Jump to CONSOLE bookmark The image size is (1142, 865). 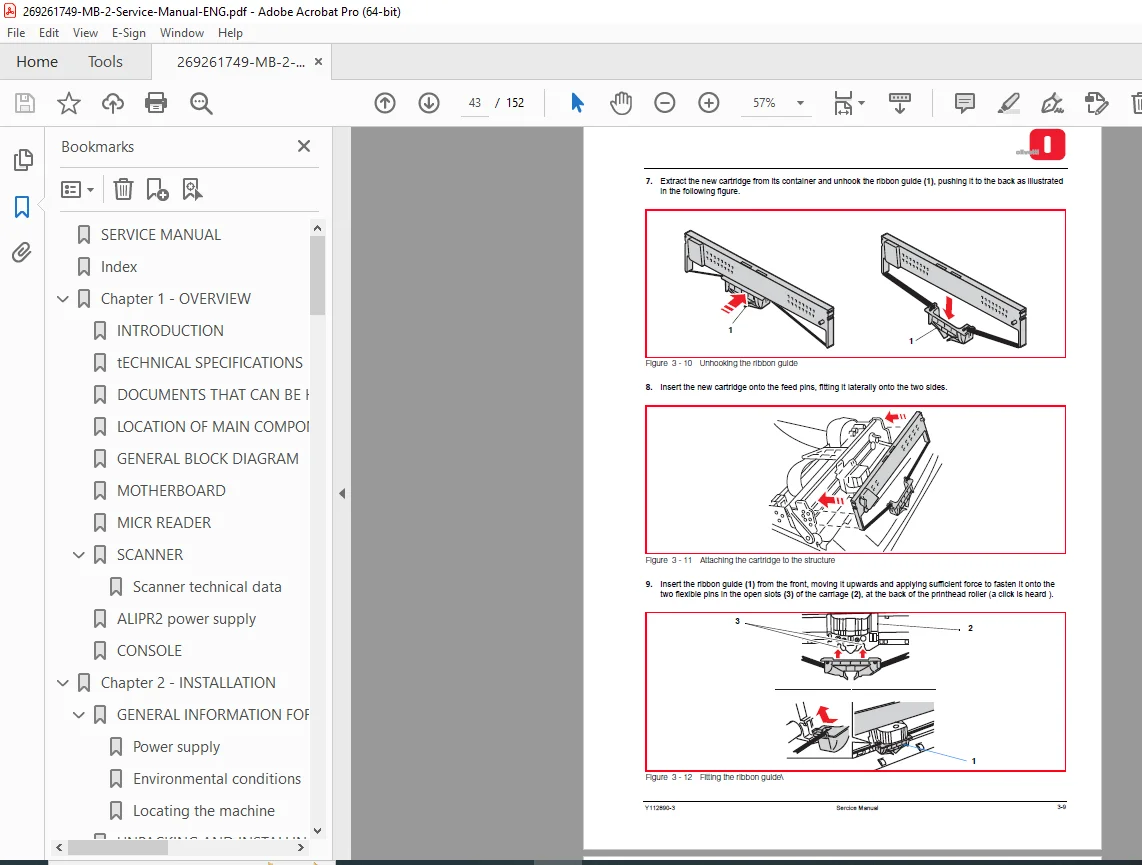pos(149,651)
